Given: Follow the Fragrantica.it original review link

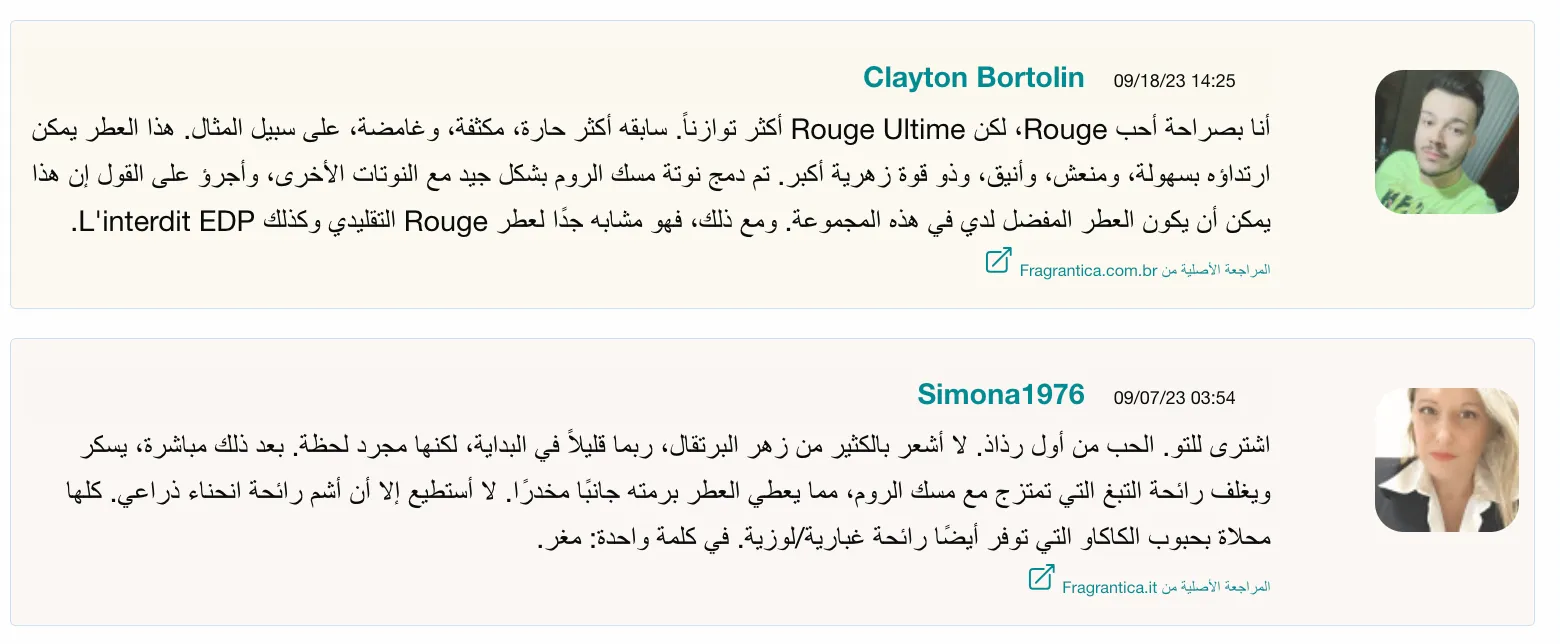Looking at the screenshot, I should click(x=1110, y=588).
